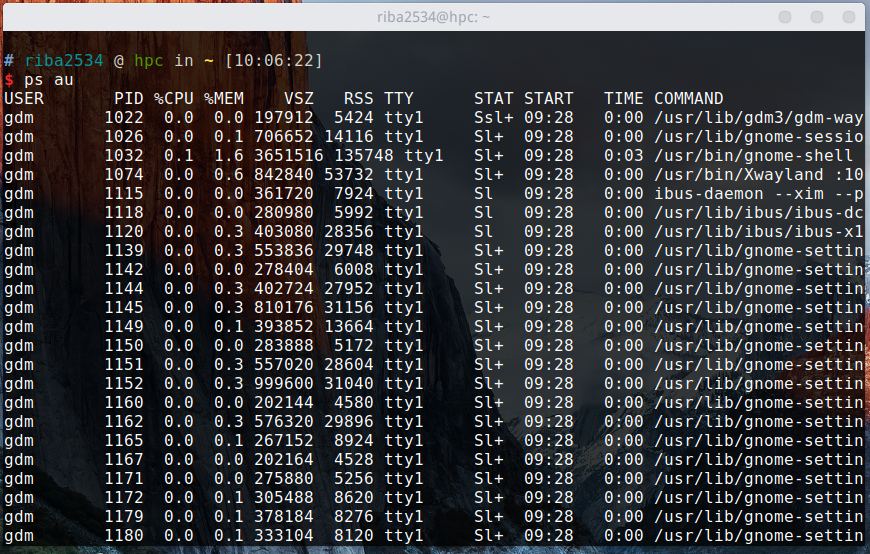
Task: Click the /usr/bin/gnome-shell command entry
Action: click(x=753, y=155)
